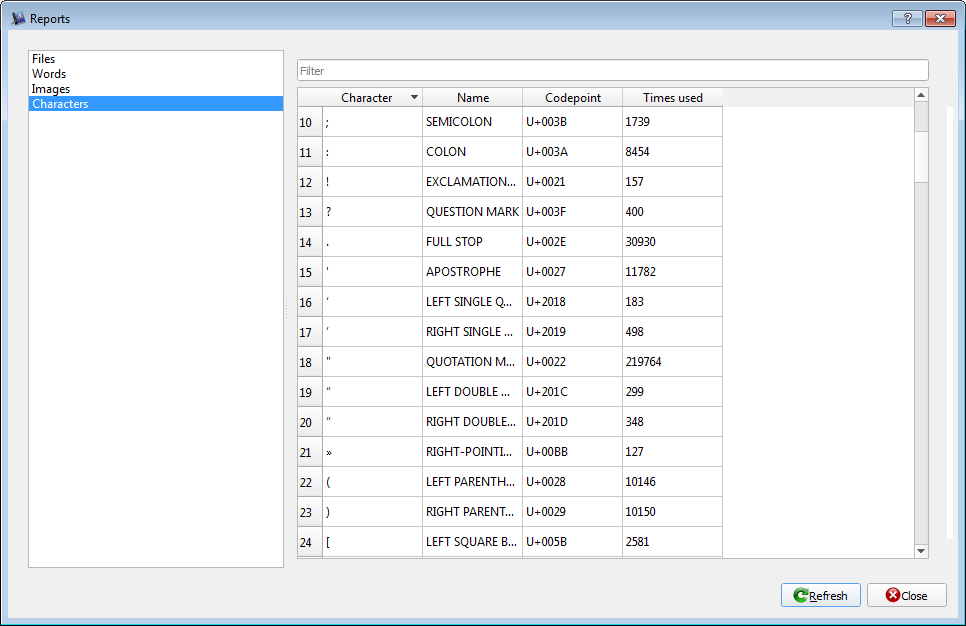Select row header 15
The height and width of the screenshot is (626, 966).
(310, 272)
